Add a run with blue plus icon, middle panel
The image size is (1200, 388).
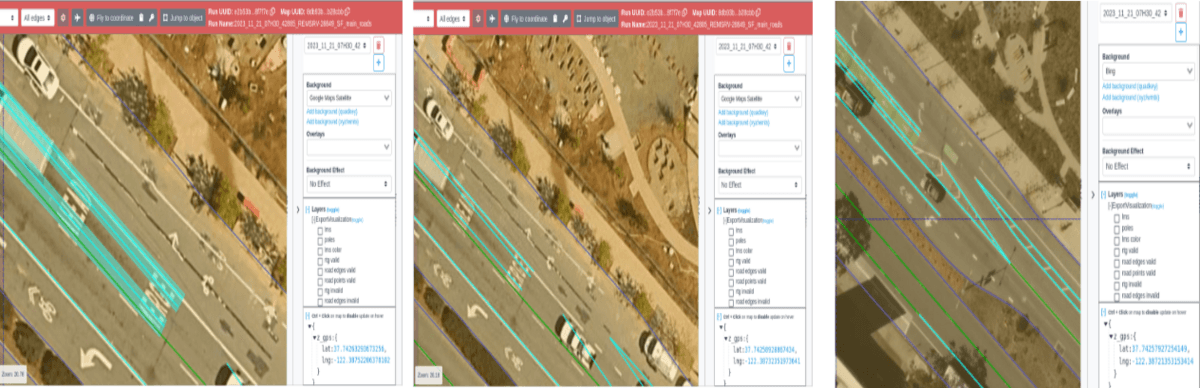pyautogui.click(x=788, y=62)
